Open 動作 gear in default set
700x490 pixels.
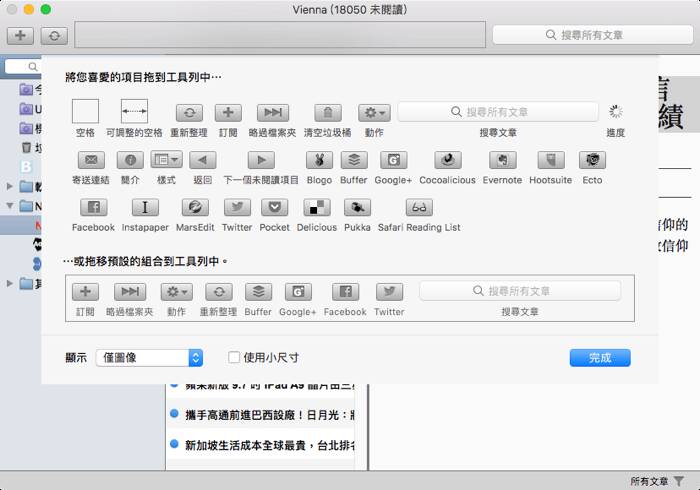coord(177,292)
